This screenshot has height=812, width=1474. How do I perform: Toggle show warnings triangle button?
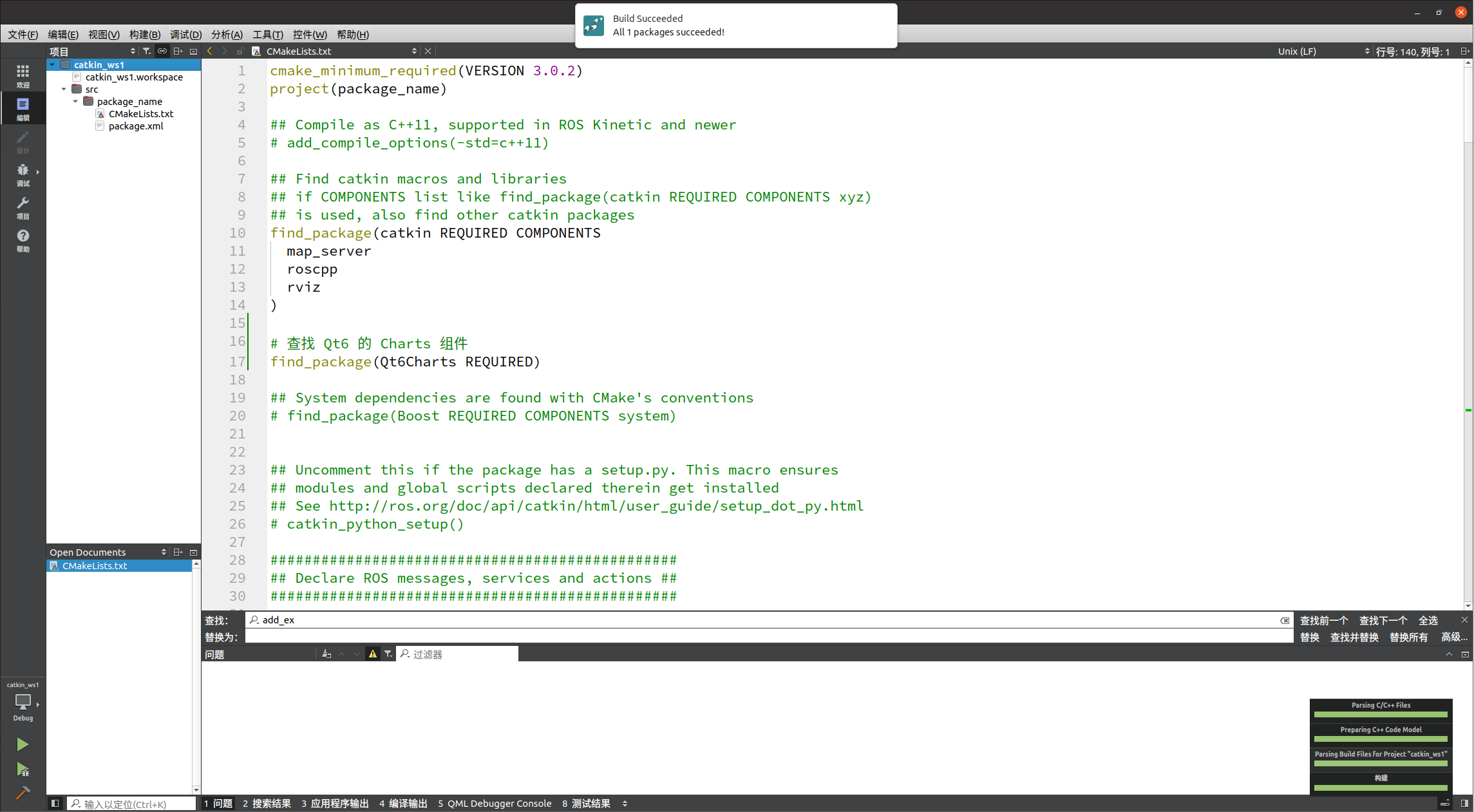(x=372, y=654)
